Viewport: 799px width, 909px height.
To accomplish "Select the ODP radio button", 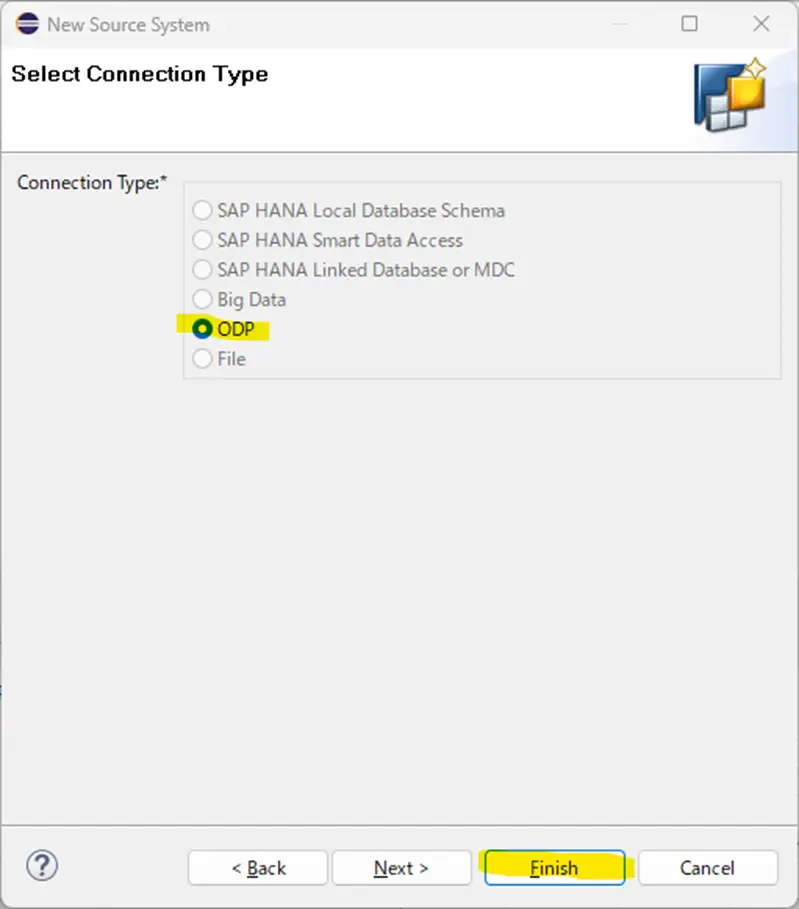I will point(224,329).
